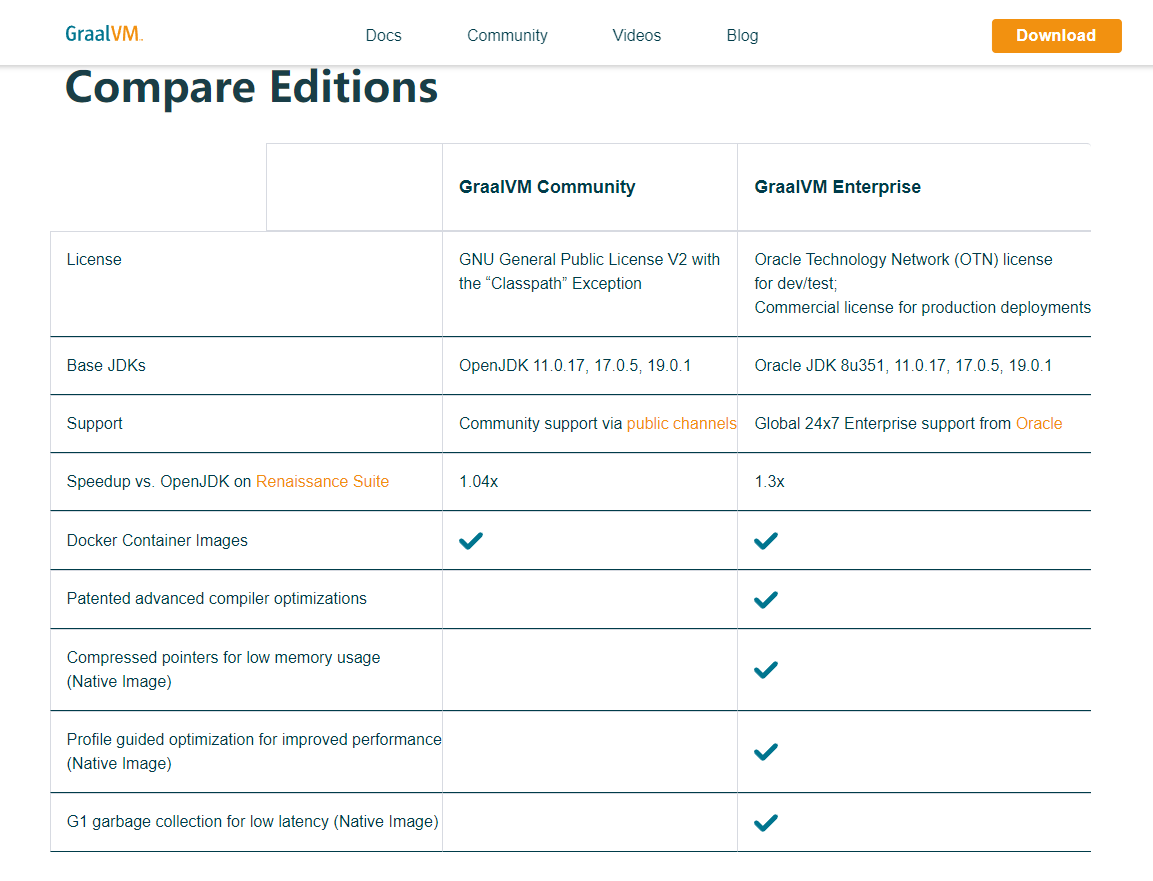Click Patented advanced compiler optimizations label

point(216,599)
